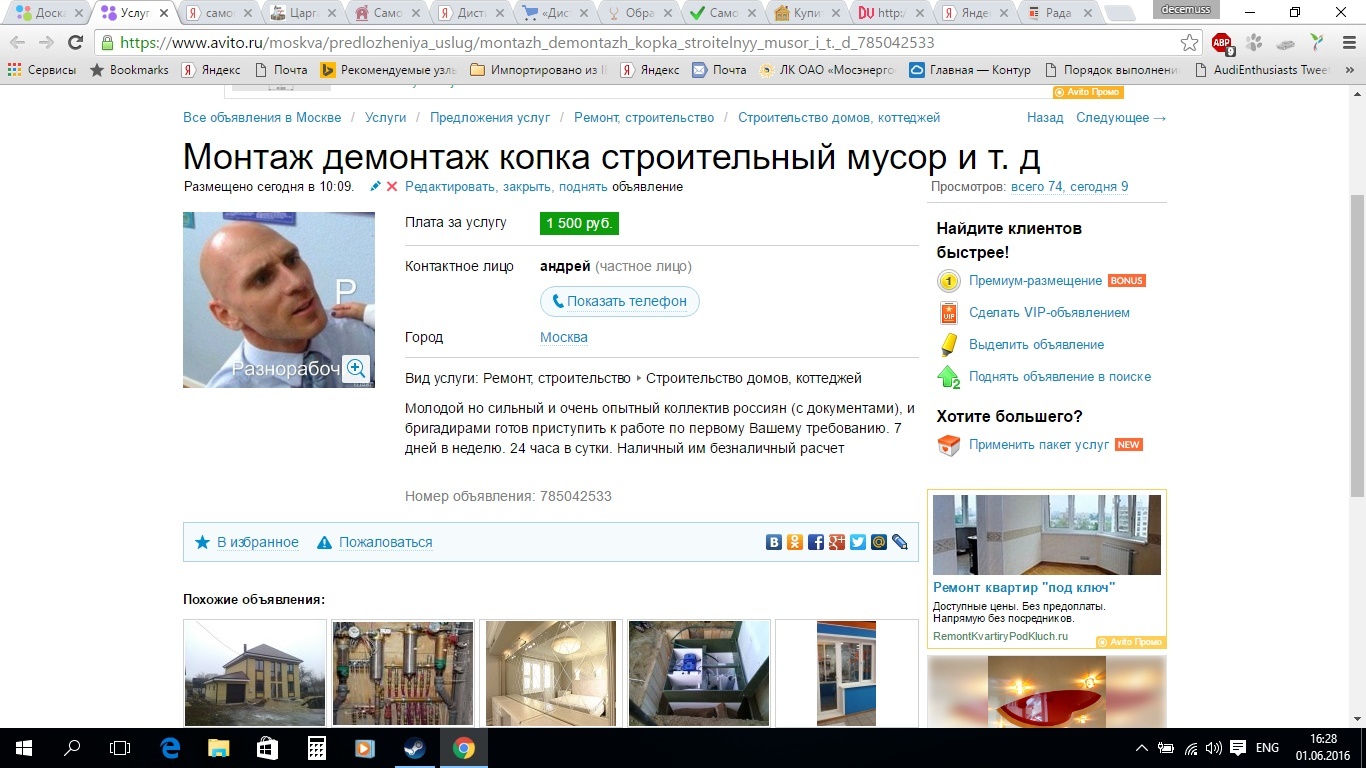This screenshot has height=768, width=1366.
Task: Switch to the Рада browser tab
Action: 1063,13
